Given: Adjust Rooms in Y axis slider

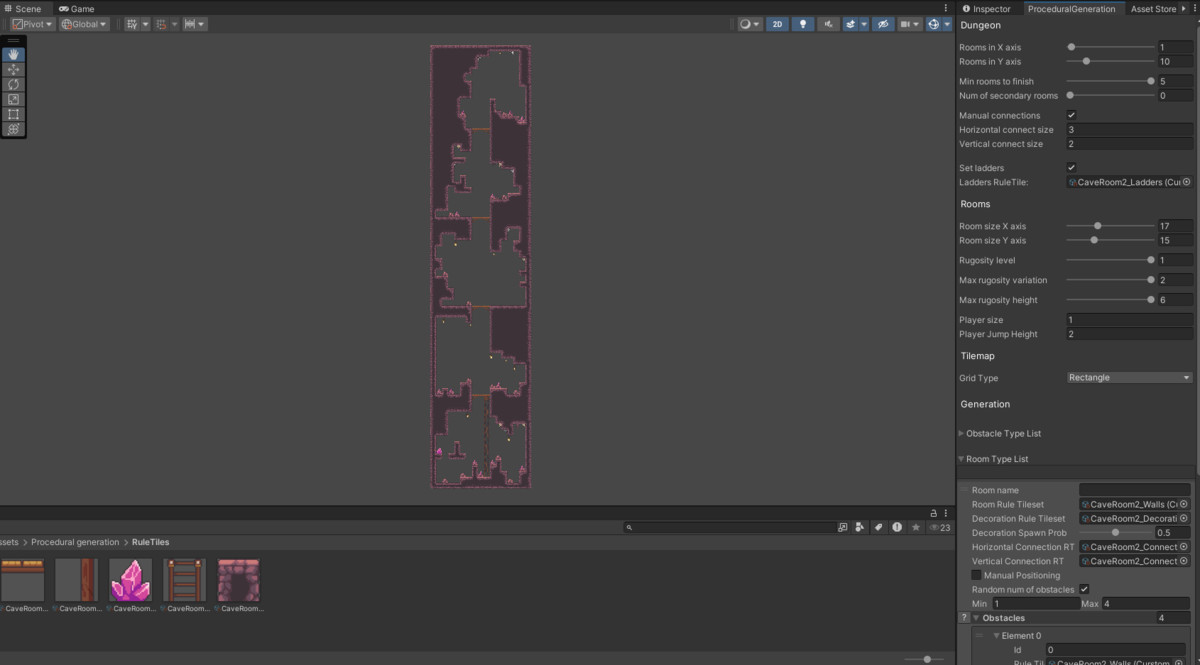Looking at the screenshot, I should 1110,61.
